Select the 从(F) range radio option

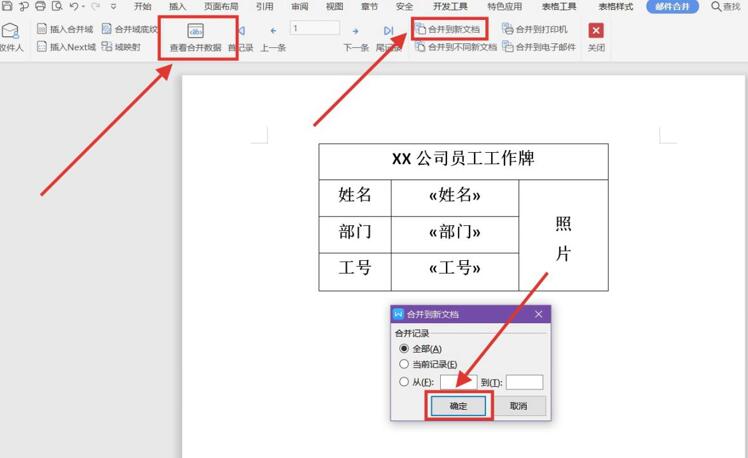pos(404,382)
